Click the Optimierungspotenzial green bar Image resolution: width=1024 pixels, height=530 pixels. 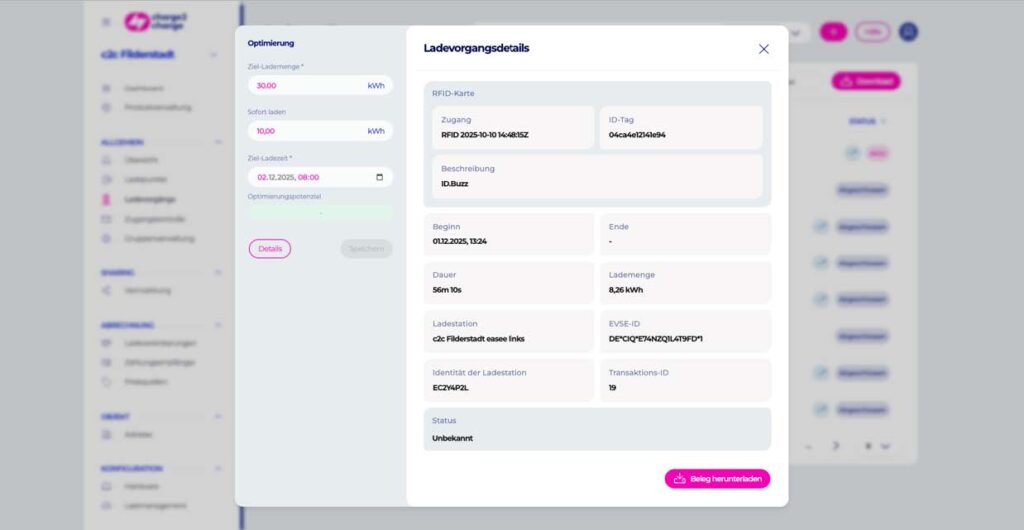coord(320,213)
